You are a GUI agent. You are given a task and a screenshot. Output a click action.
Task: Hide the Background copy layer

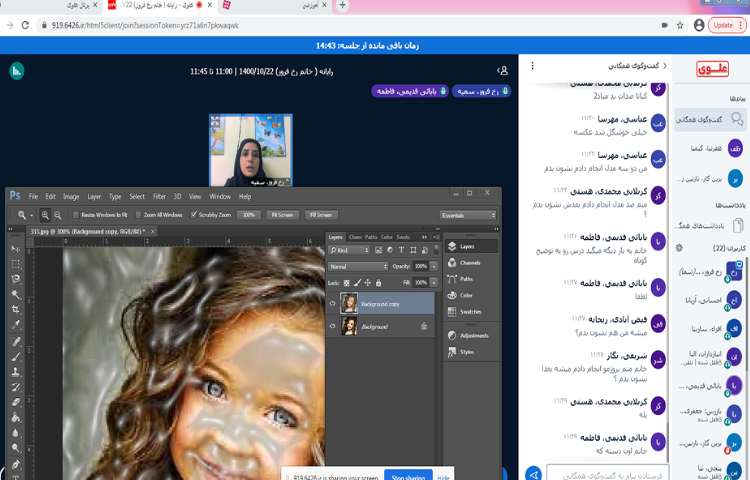pos(332,304)
